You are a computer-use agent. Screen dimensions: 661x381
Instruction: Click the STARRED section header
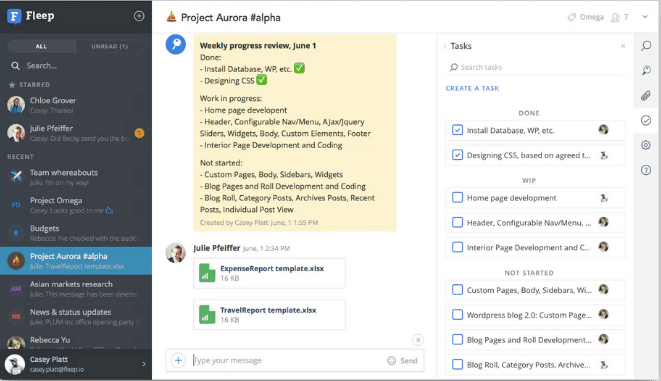click(30, 85)
